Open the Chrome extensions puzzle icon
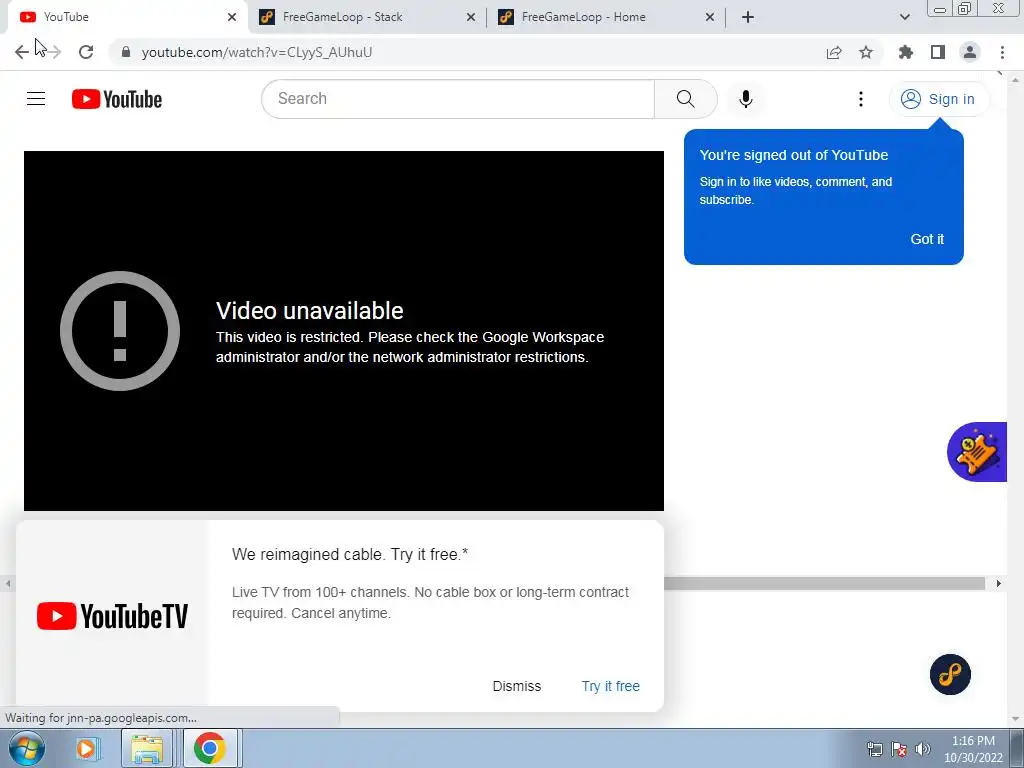The height and width of the screenshot is (768, 1024). tap(906, 52)
